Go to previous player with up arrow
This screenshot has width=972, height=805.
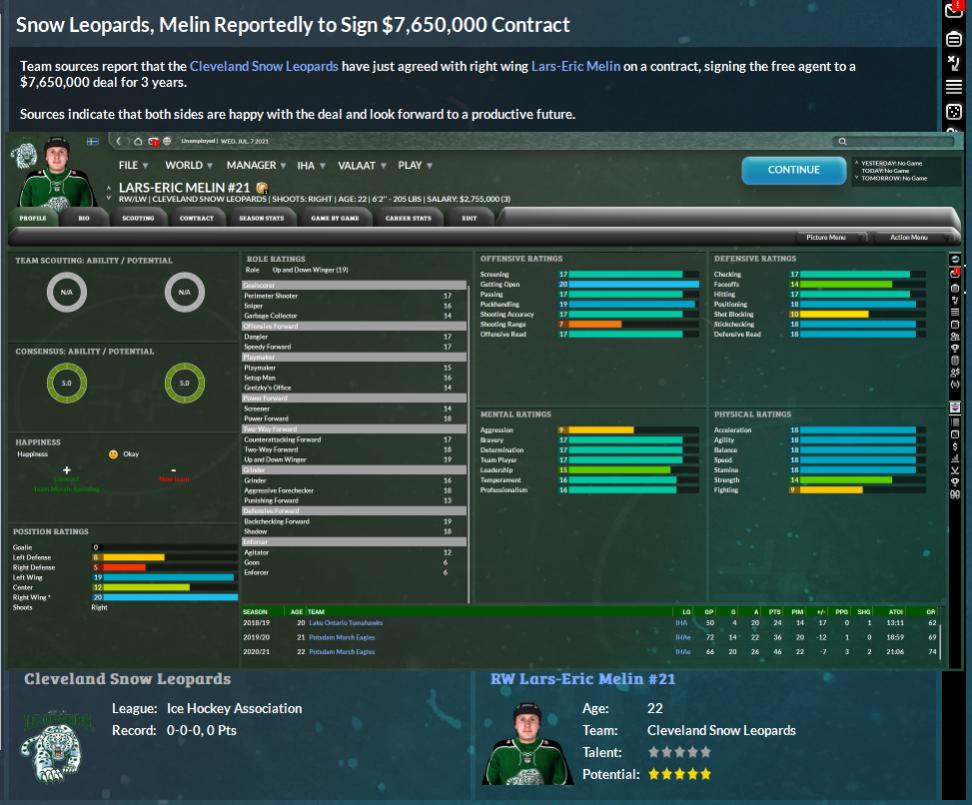pos(109,187)
